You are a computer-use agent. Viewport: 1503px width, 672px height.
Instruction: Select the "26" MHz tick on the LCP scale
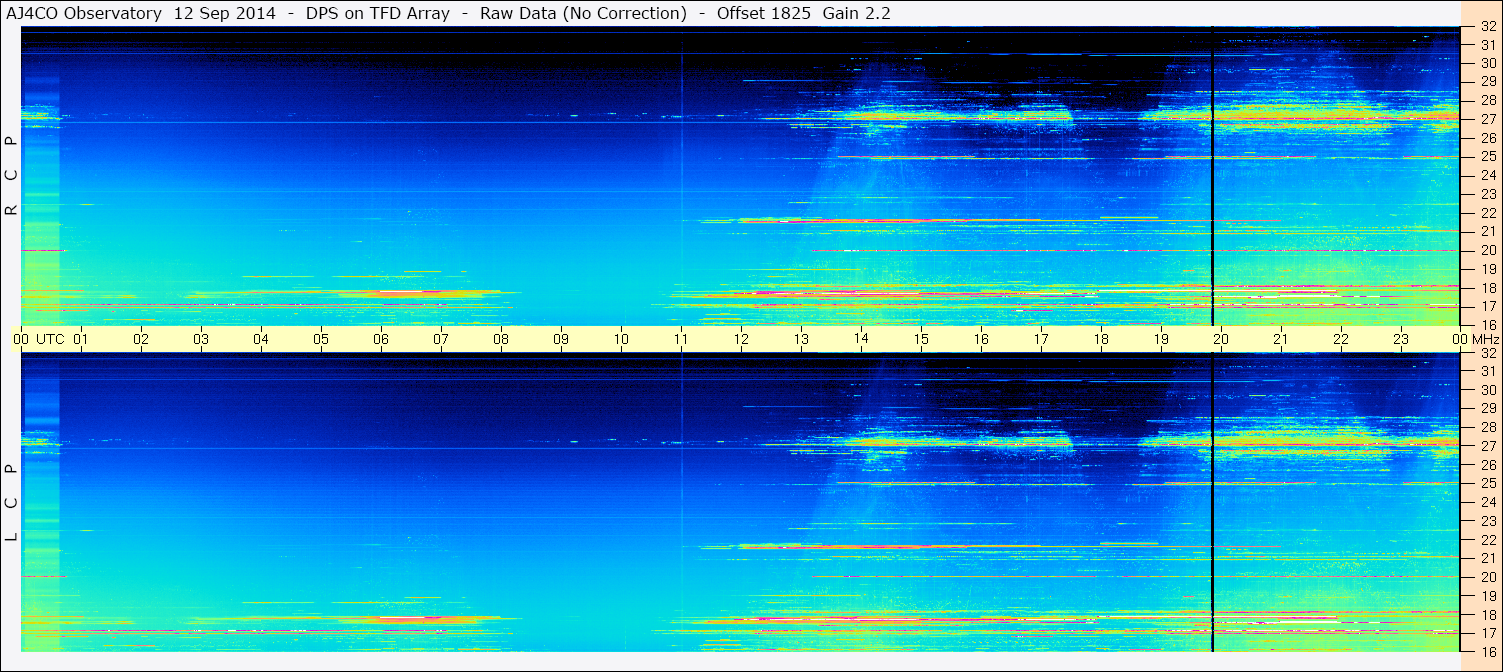1488,465
